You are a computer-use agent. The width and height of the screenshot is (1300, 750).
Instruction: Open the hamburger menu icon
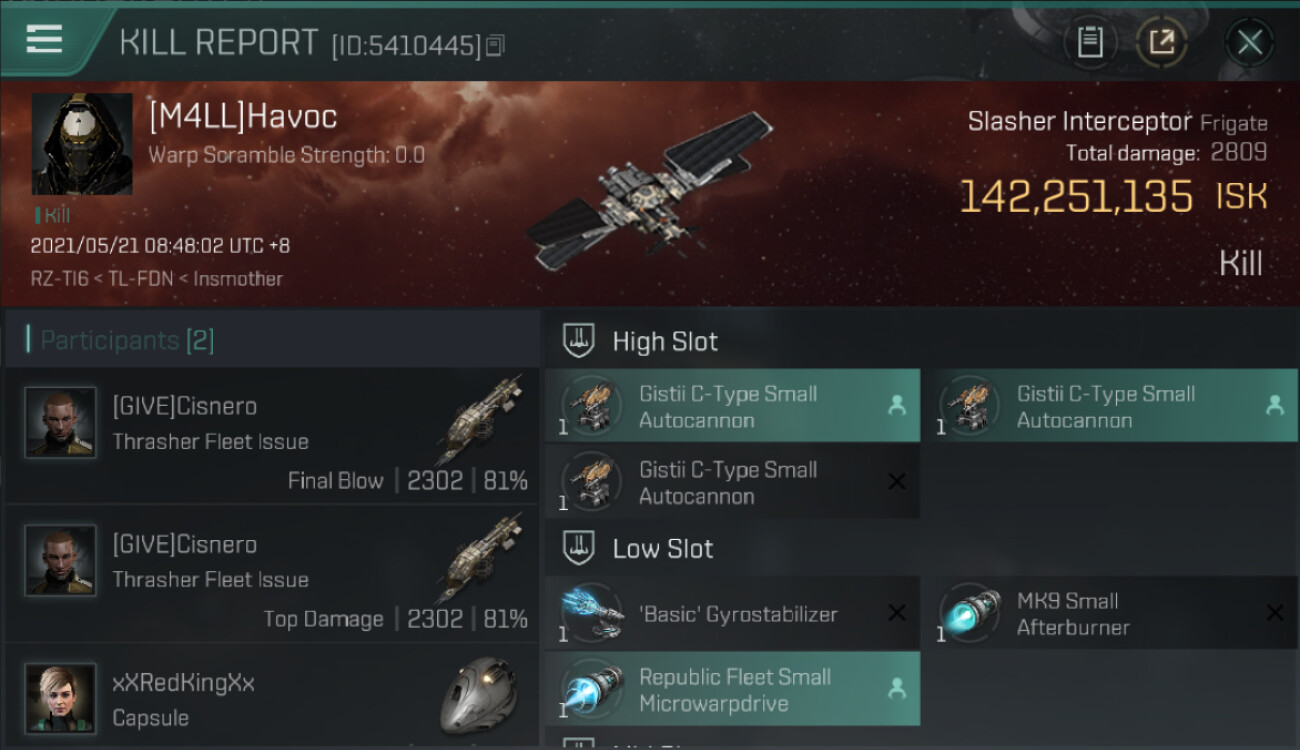(44, 39)
